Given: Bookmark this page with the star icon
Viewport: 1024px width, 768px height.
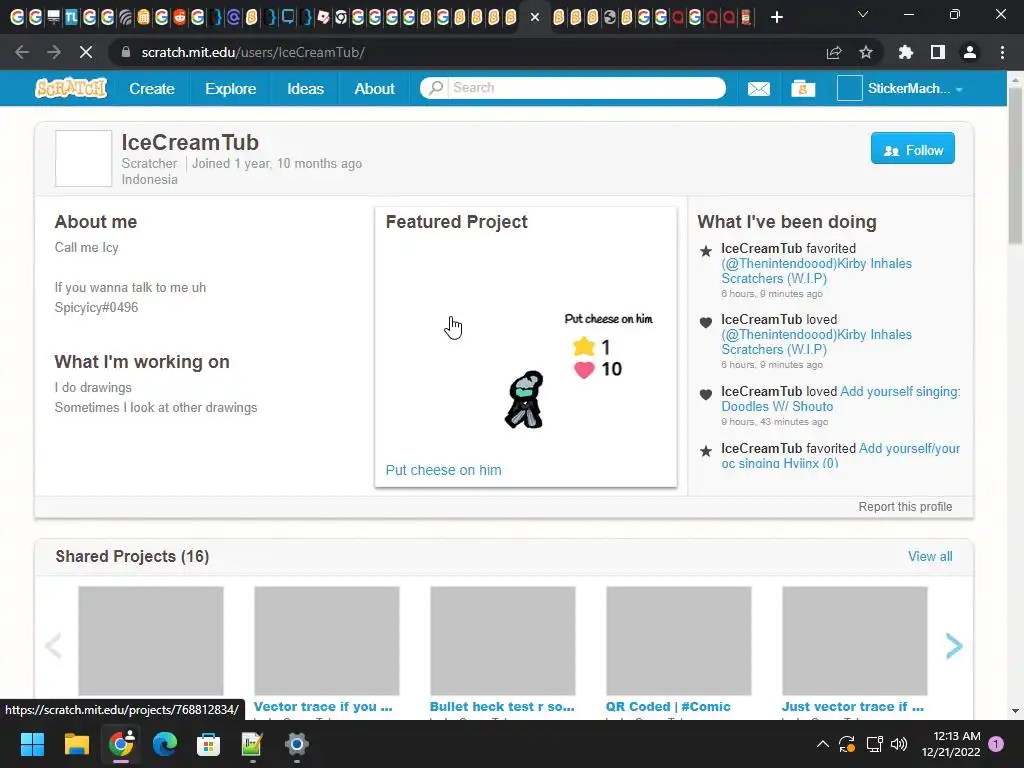Looking at the screenshot, I should pos(866,52).
